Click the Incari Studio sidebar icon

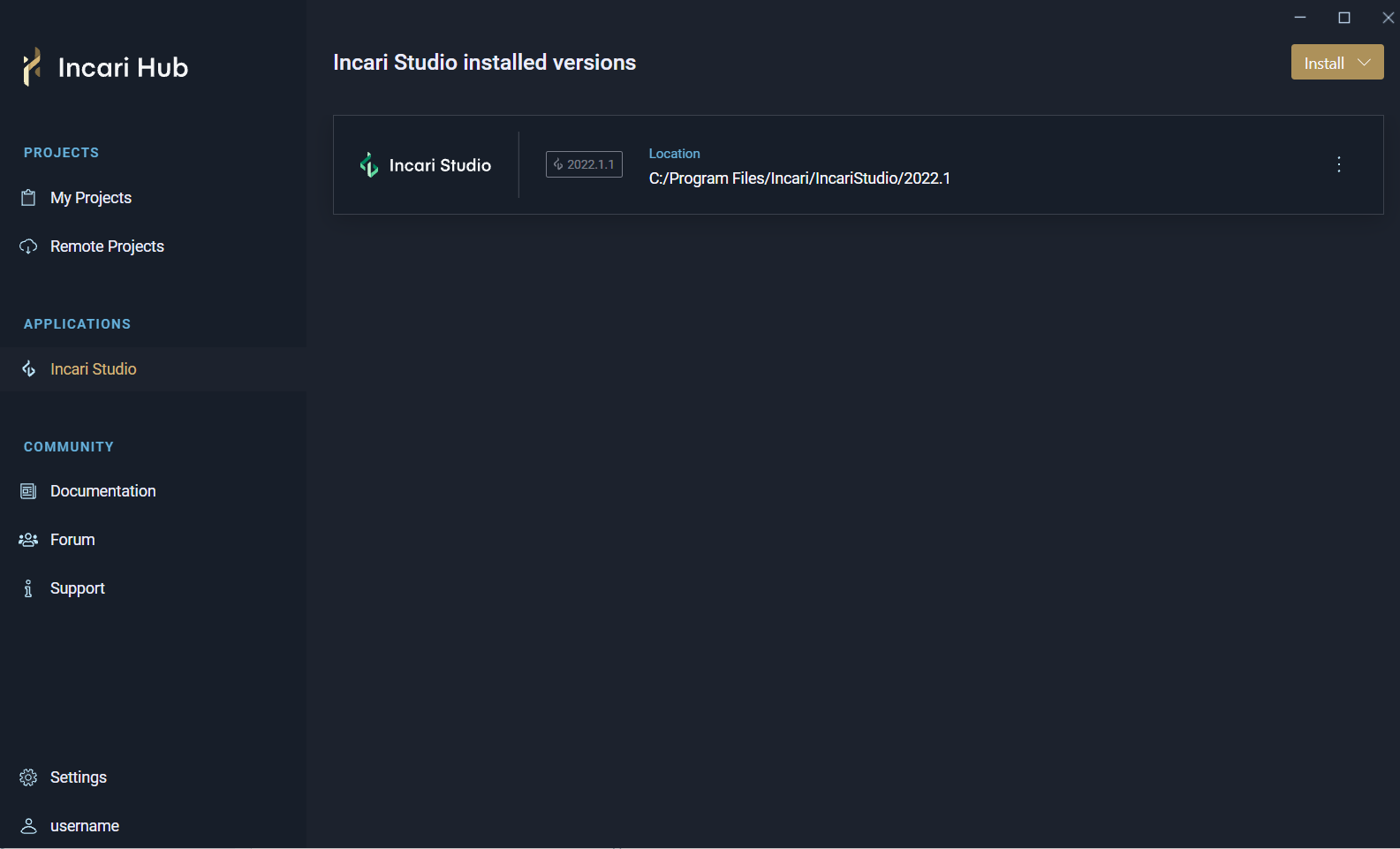[28, 369]
